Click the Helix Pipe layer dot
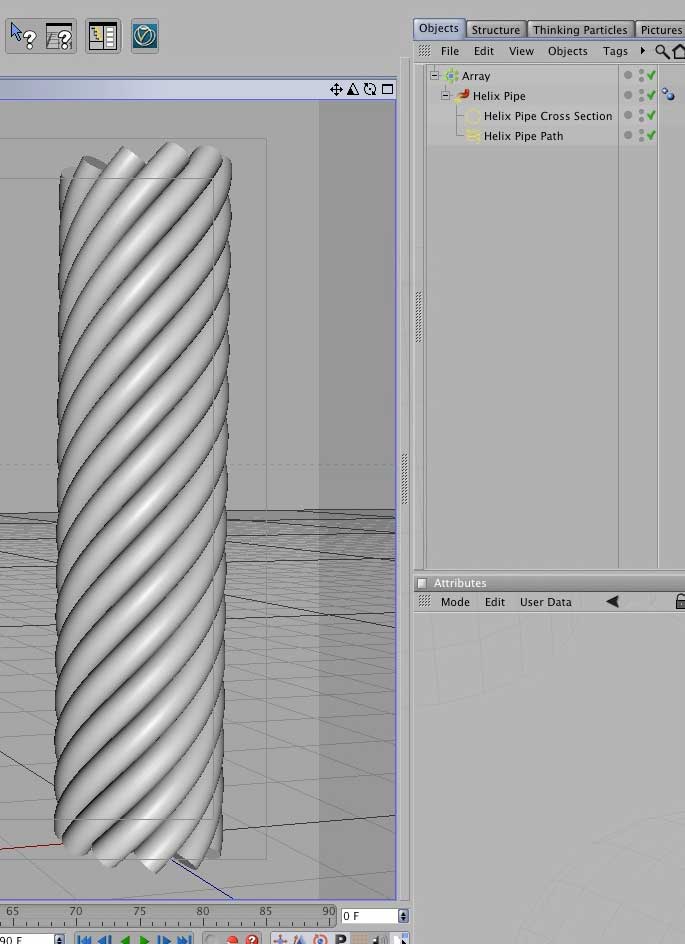685x944 pixels. [x=628, y=95]
